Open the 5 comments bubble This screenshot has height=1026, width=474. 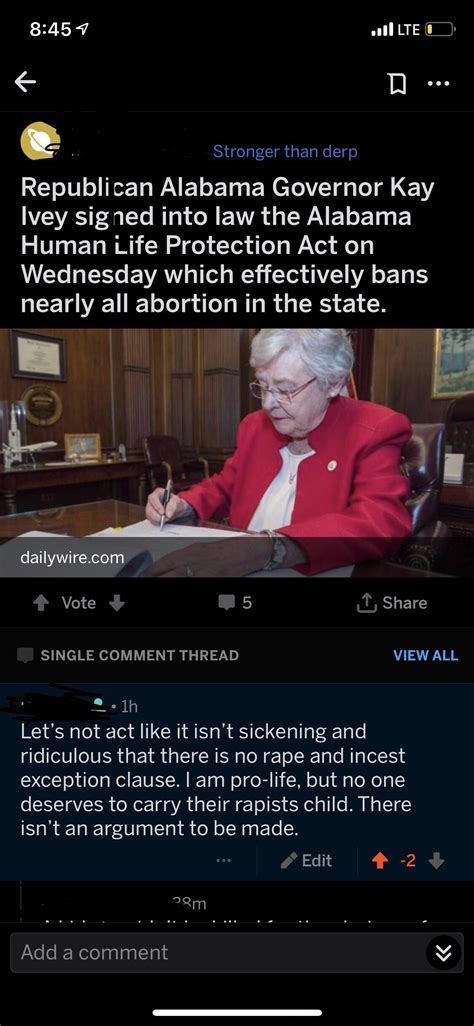click(235, 603)
